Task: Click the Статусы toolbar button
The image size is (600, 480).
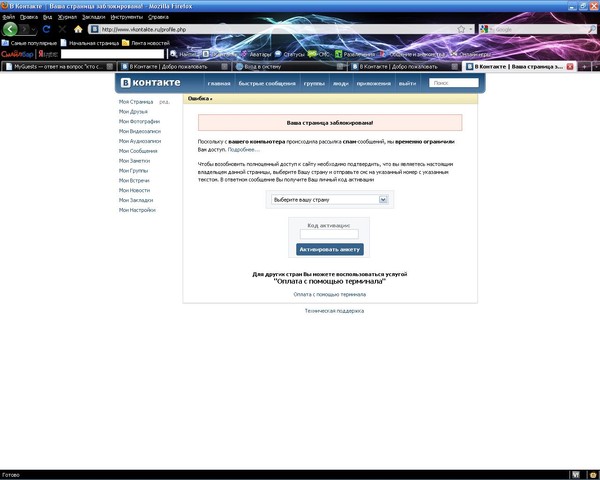Action: pyautogui.click(x=290, y=54)
